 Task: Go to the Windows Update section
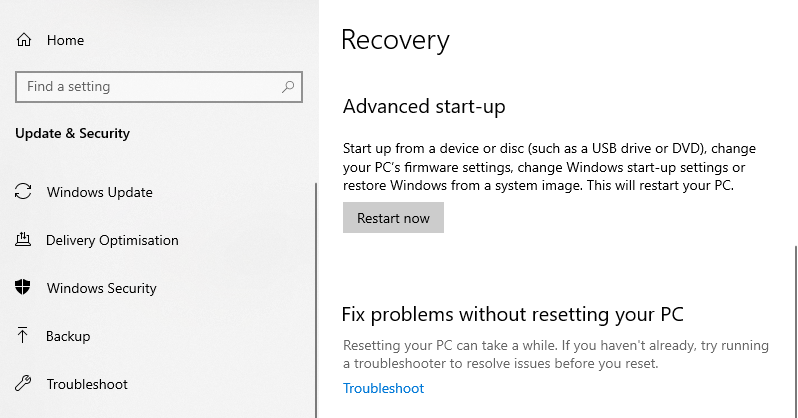click(x=100, y=192)
